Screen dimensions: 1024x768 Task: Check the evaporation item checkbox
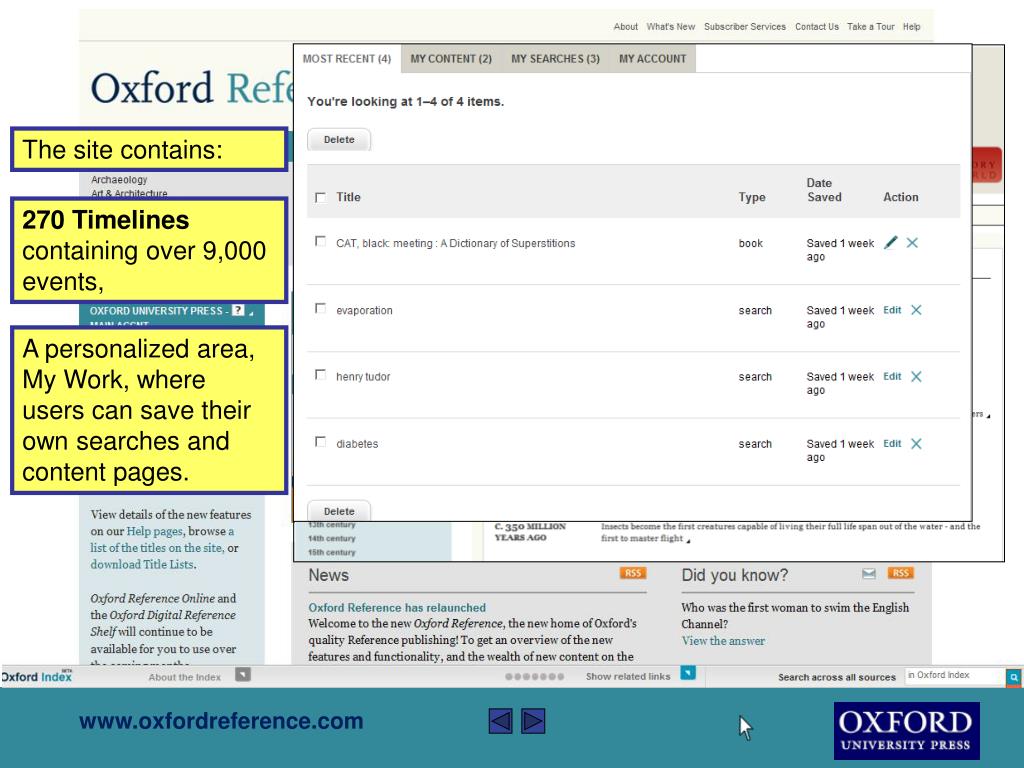pyautogui.click(x=320, y=308)
